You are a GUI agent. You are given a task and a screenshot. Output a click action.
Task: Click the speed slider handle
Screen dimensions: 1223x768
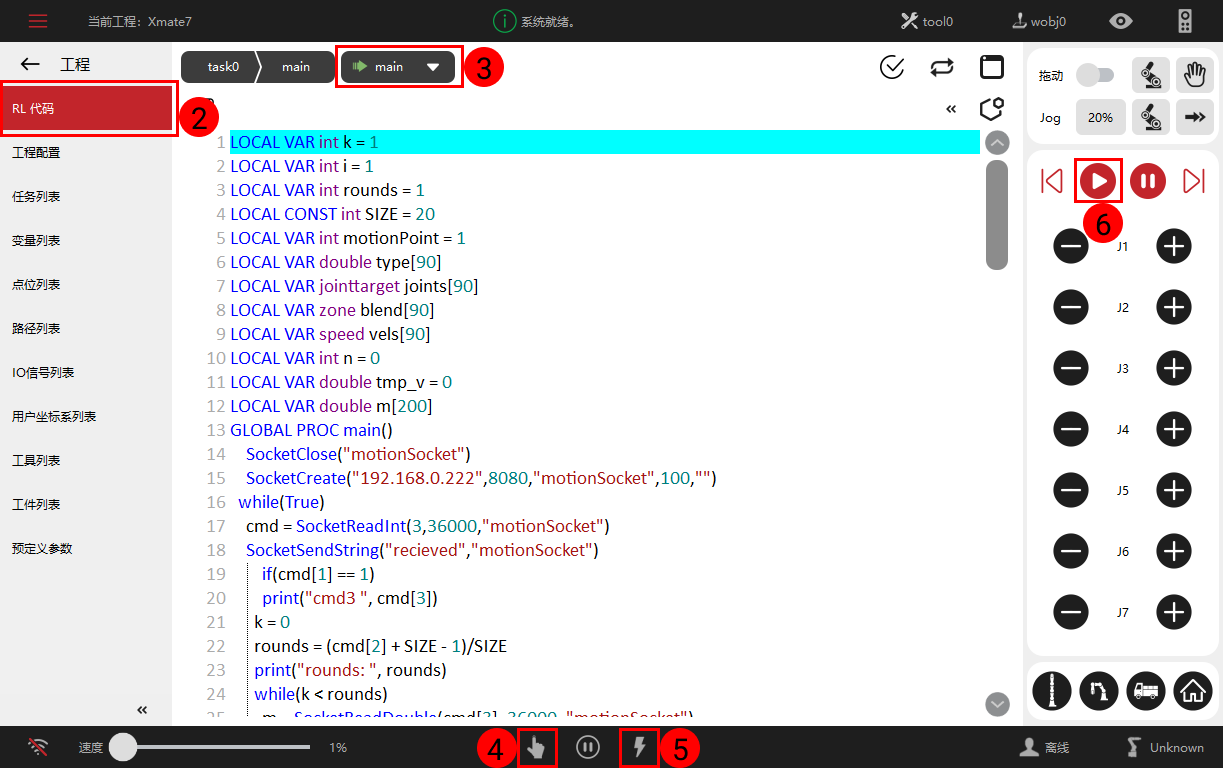[123, 747]
